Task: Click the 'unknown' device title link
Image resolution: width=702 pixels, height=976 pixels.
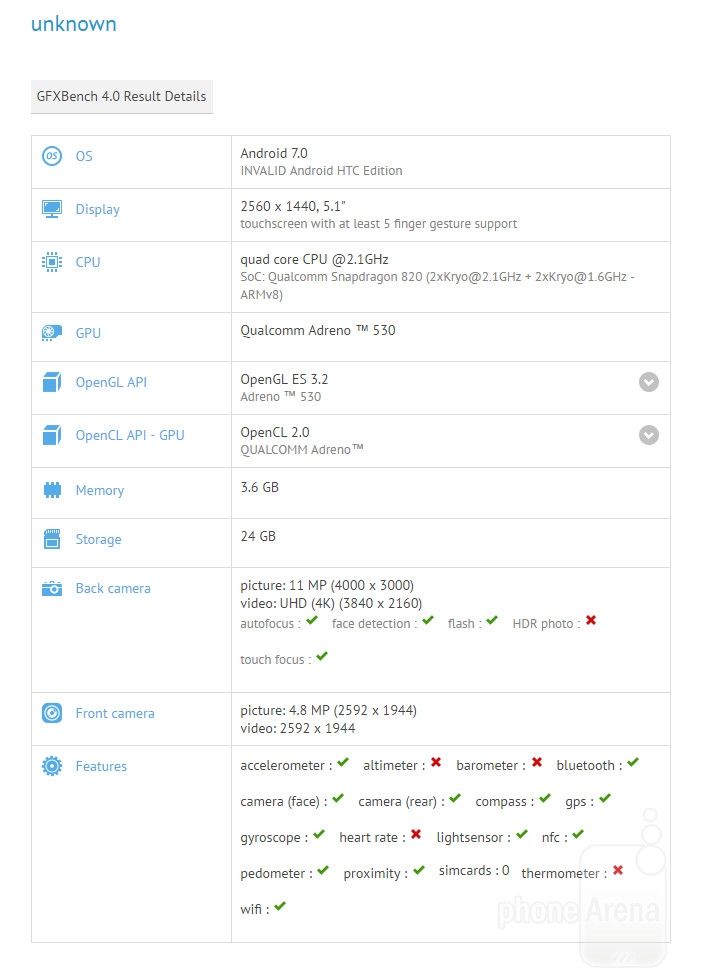Action: click(x=73, y=24)
